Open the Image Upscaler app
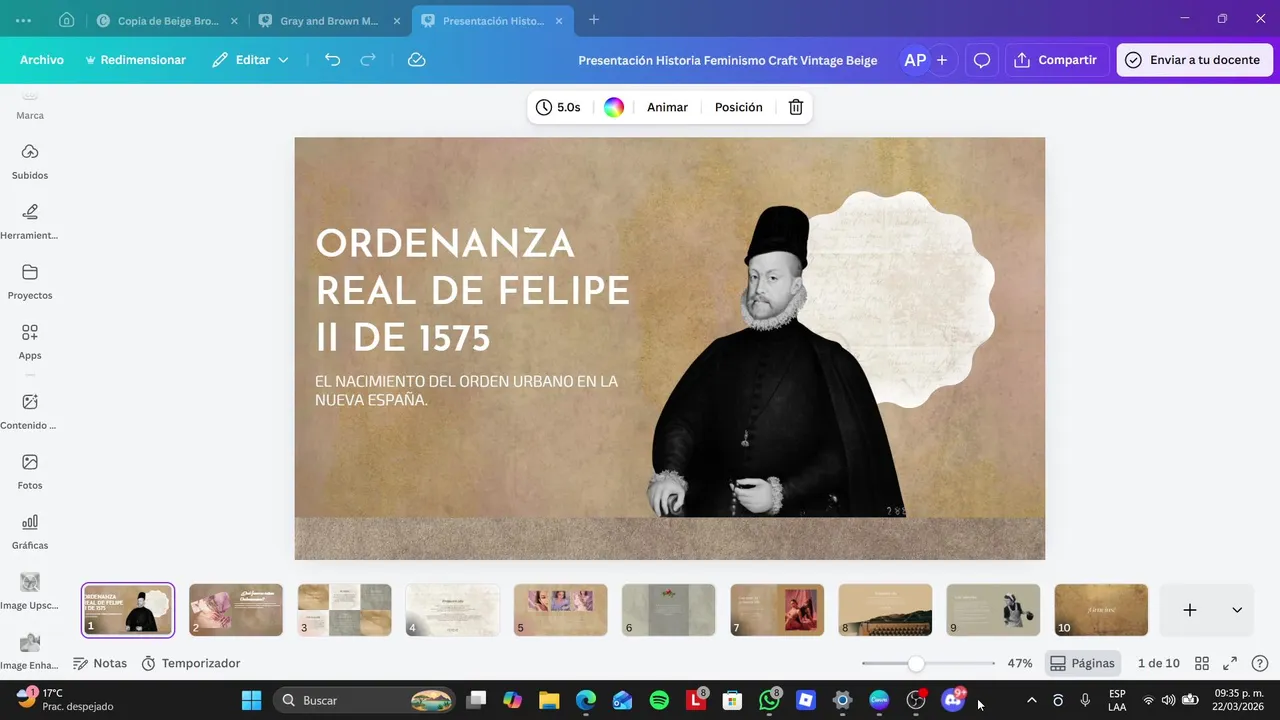Screen dimensions: 1280x720 pyautogui.click(x=30, y=591)
